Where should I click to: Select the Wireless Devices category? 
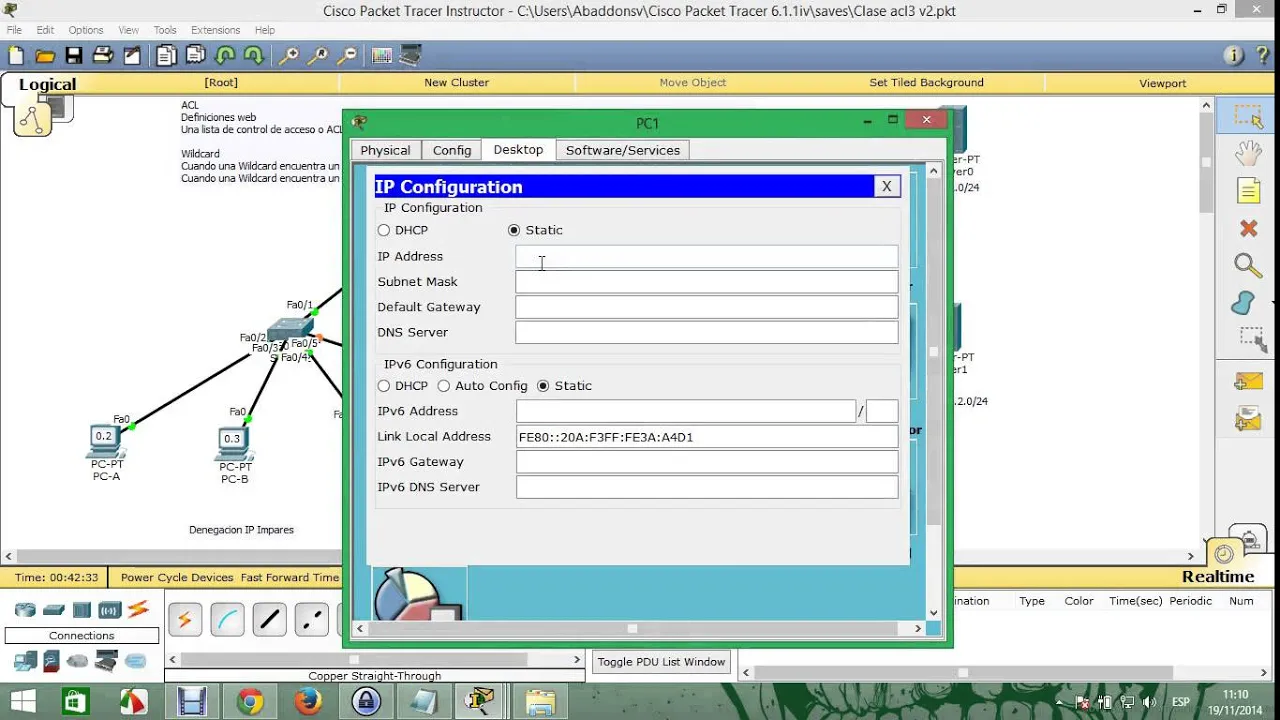[110, 610]
